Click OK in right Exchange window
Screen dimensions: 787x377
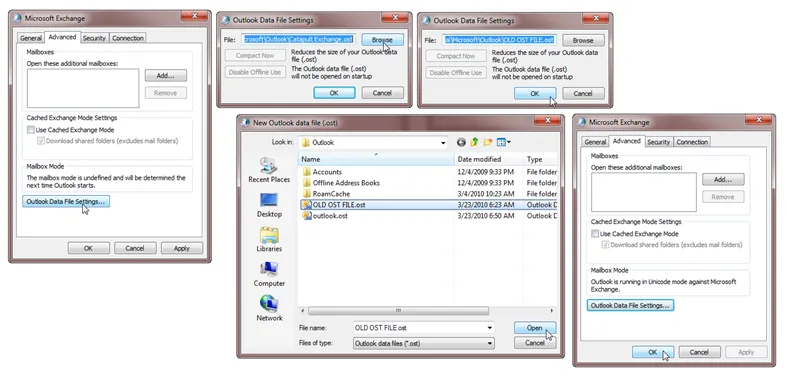(x=653, y=352)
